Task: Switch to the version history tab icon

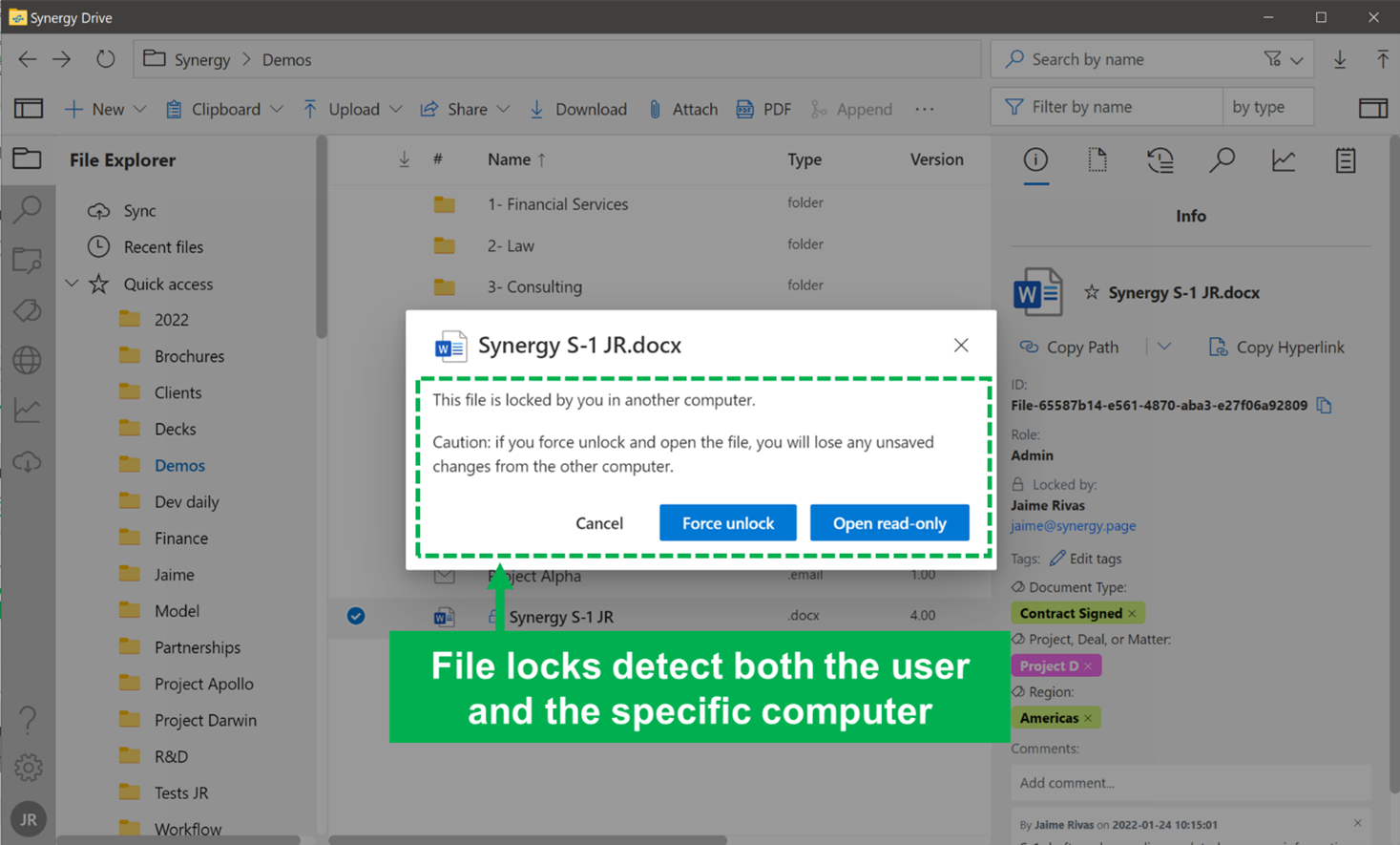Action: [x=1160, y=160]
